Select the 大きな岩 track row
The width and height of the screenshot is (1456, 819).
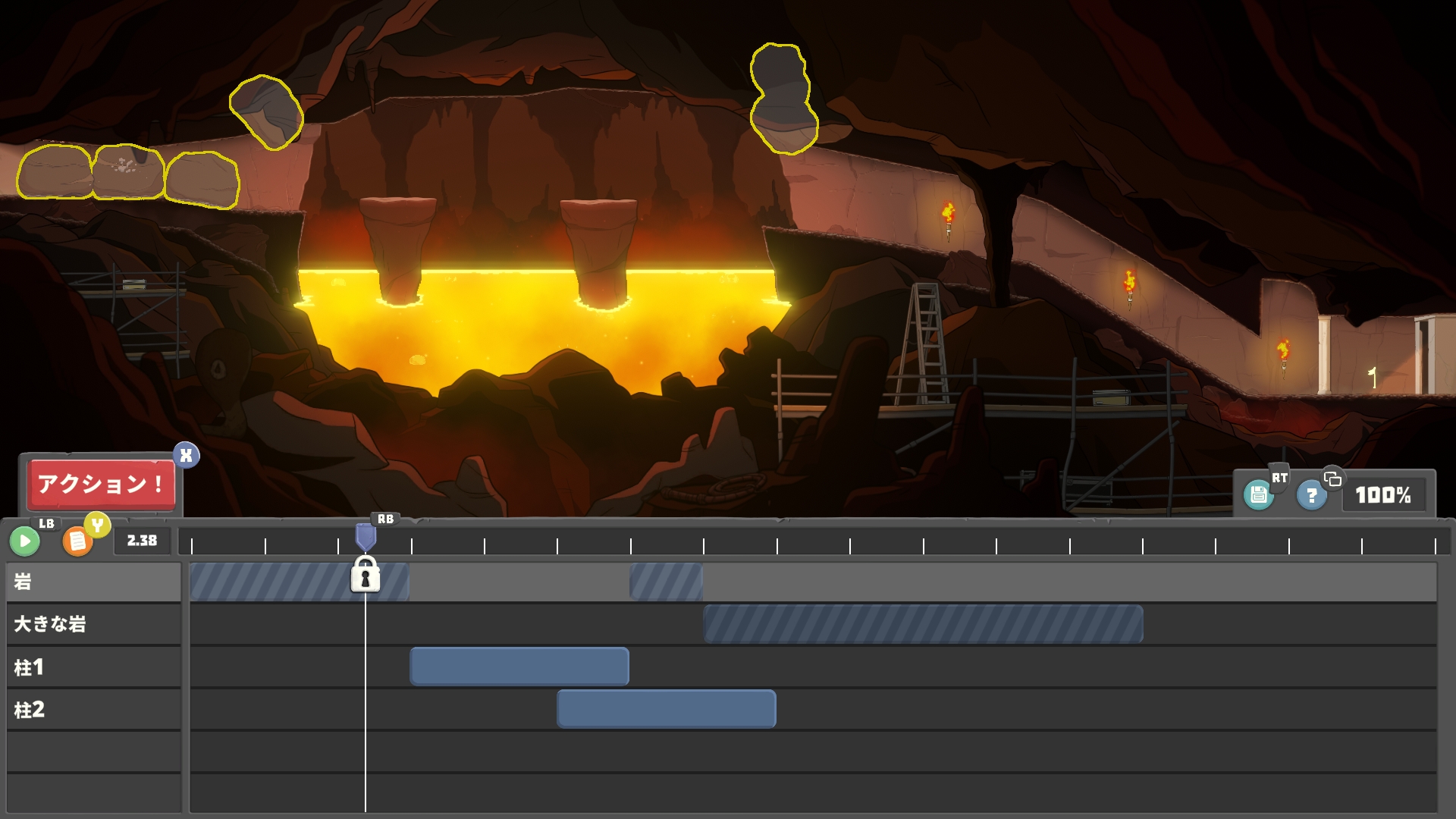[x=93, y=624]
